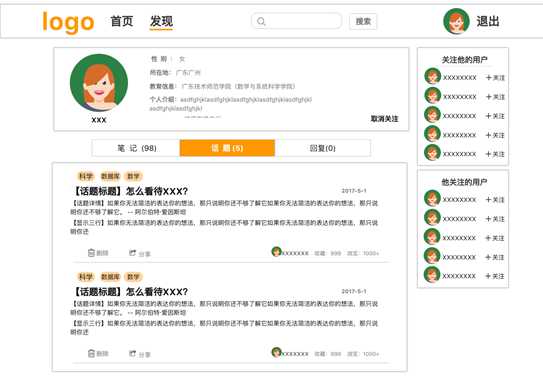The width and height of the screenshot is (543, 376).
Task: Click the 科学 tag on the first topic
Action: [x=86, y=176]
